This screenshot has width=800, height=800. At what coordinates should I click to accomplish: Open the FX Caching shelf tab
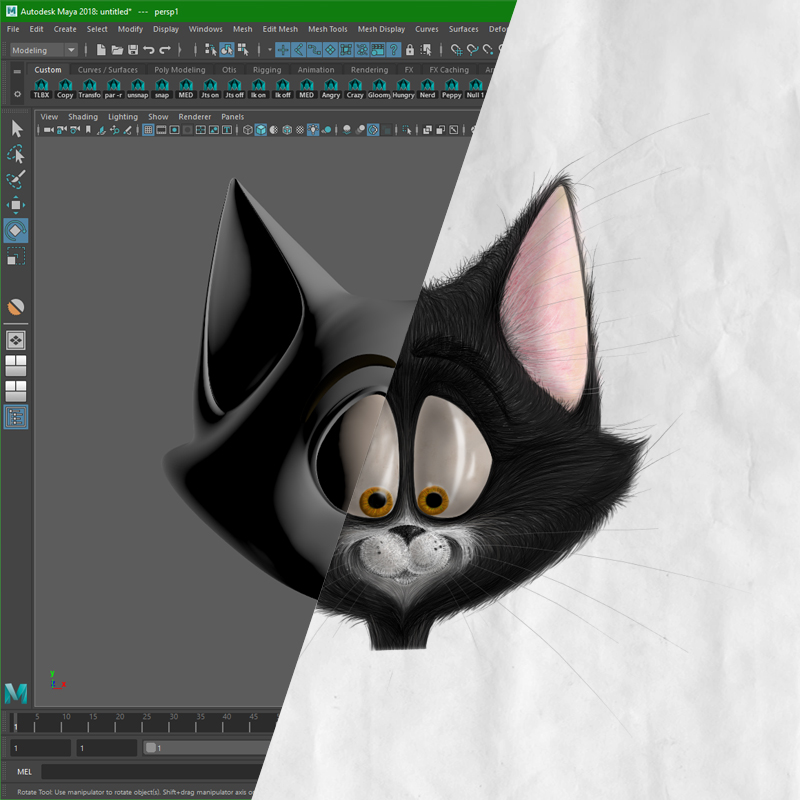pos(448,70)
